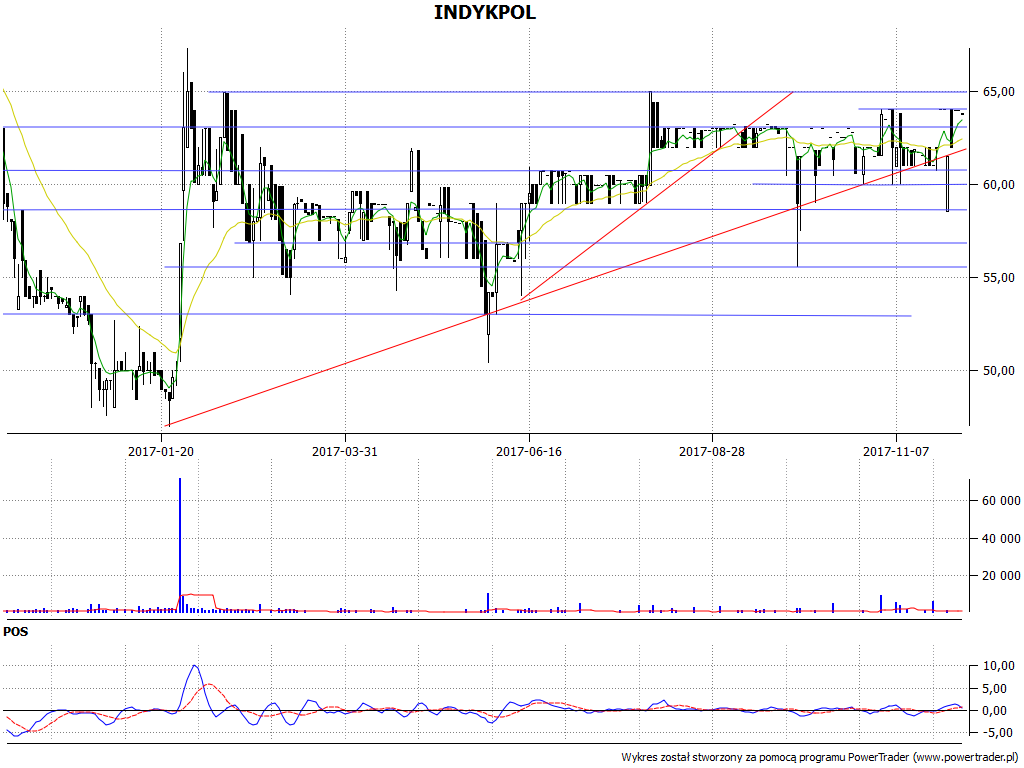
Task: Click the 60,00 price axis label
Action: [x=999, y=185]
